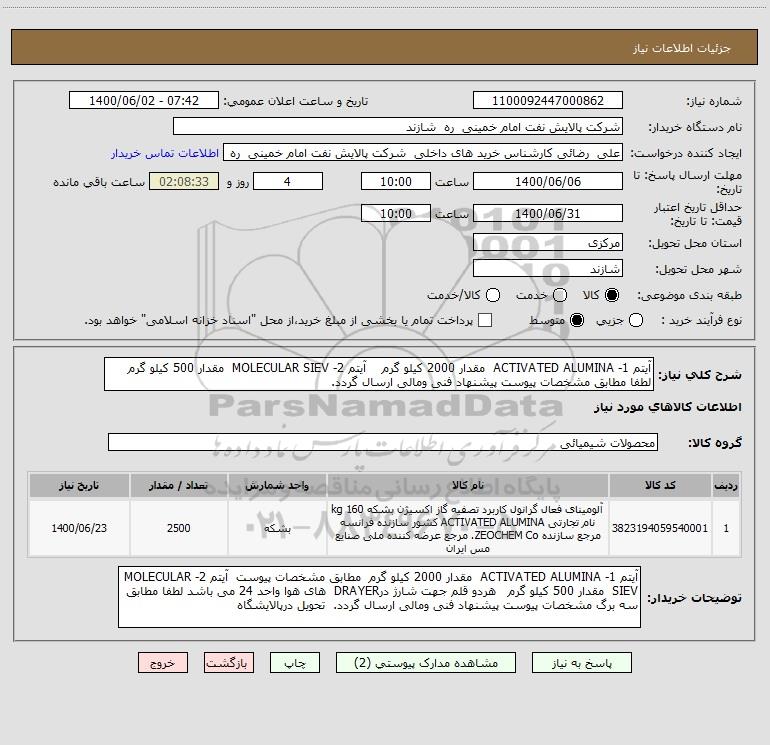Click delivery province field مرکزی

click(548, 243)
